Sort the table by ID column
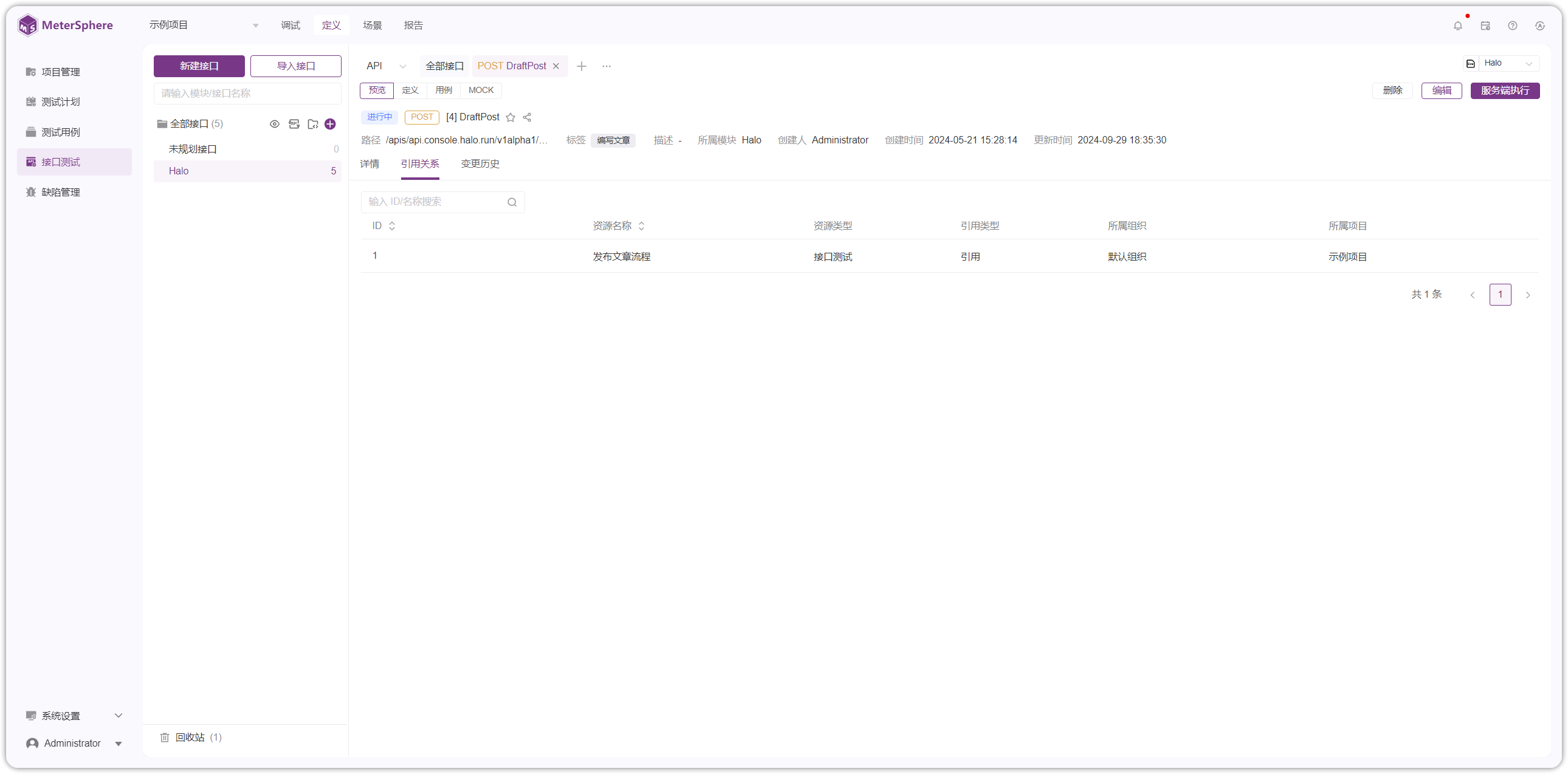The width and height of the screenshot is (1568, 774). [x=392, y=226]
